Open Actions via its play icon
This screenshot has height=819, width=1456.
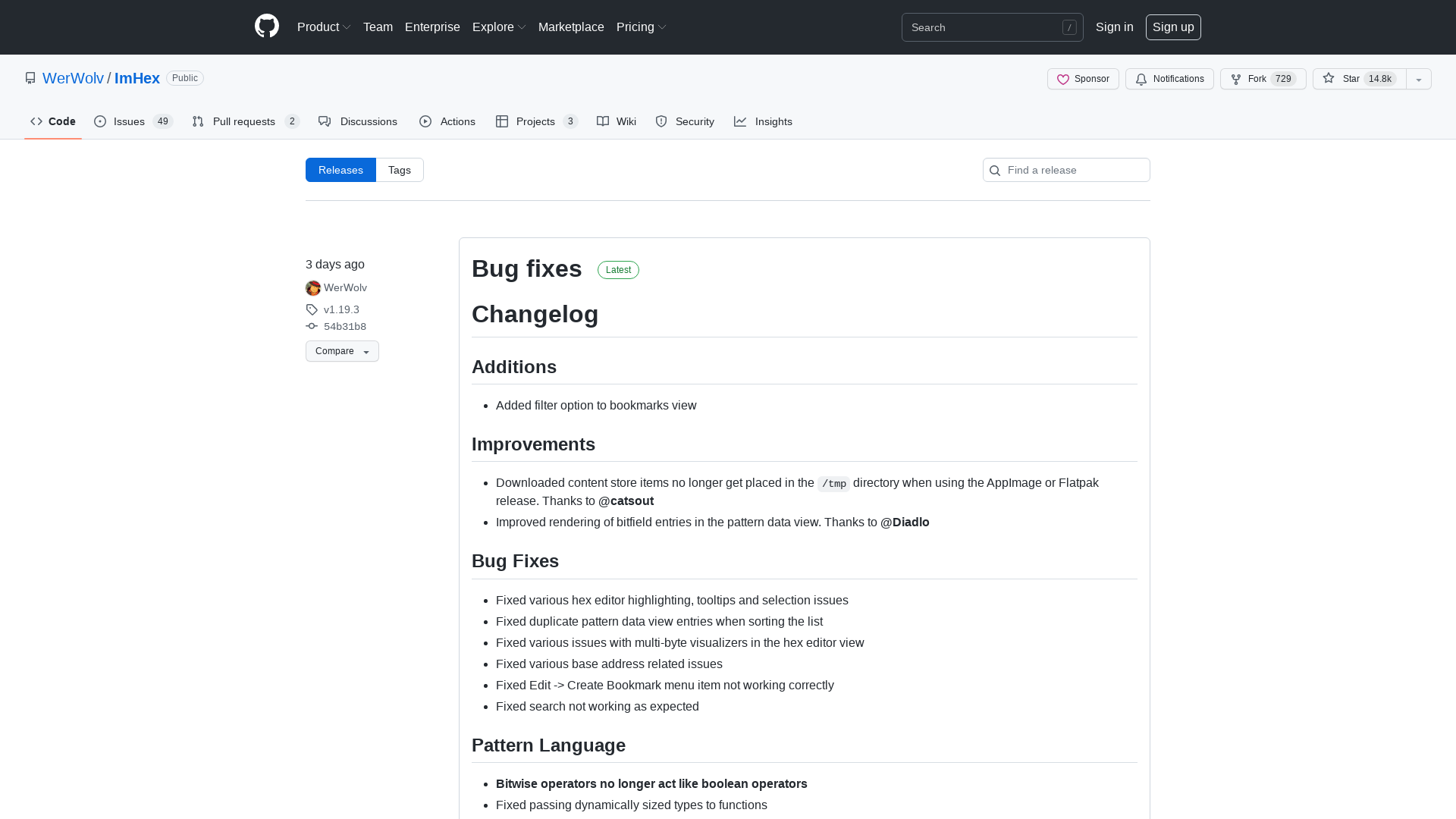point(425,121)
